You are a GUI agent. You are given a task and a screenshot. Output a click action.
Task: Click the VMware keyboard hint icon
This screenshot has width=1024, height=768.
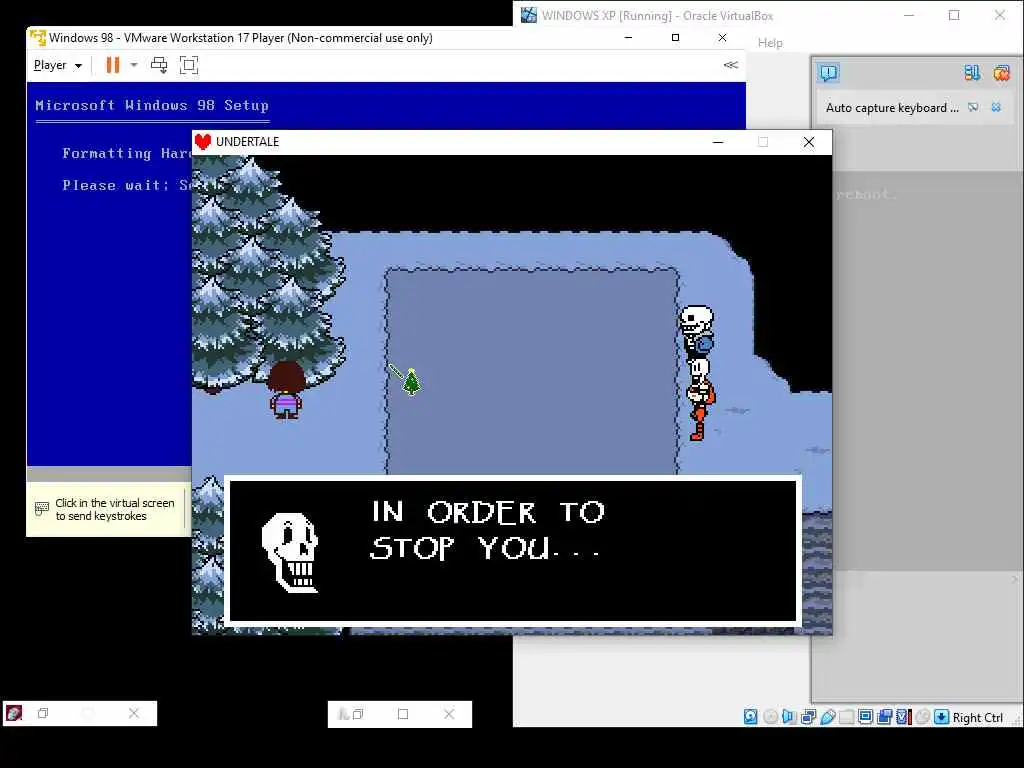point(42,509)
